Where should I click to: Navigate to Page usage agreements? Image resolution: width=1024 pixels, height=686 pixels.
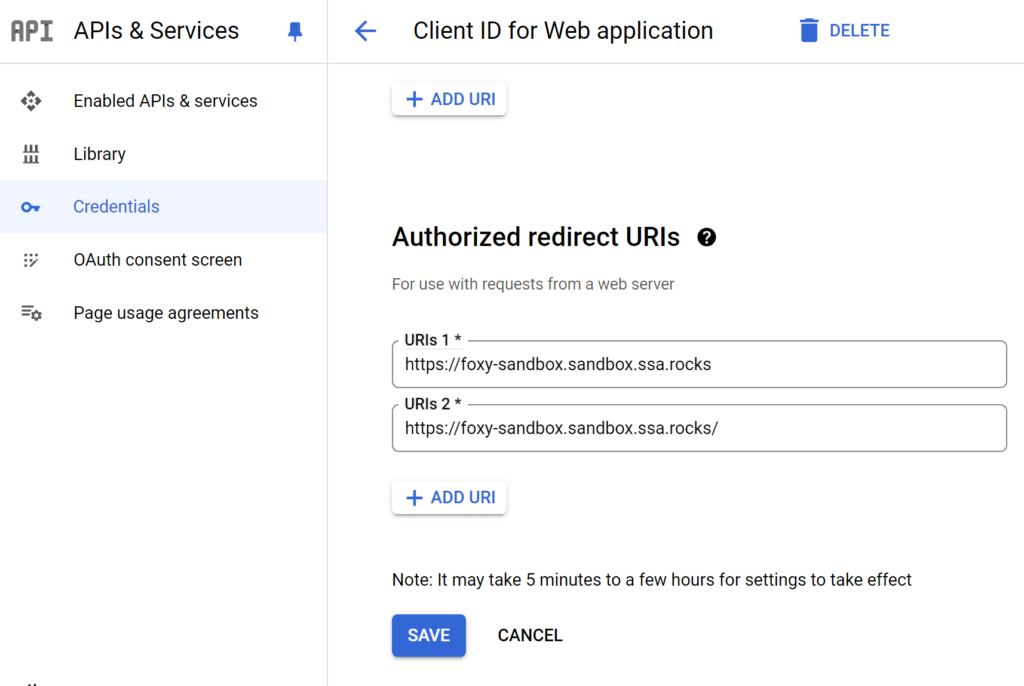click(x=165, y=313)
